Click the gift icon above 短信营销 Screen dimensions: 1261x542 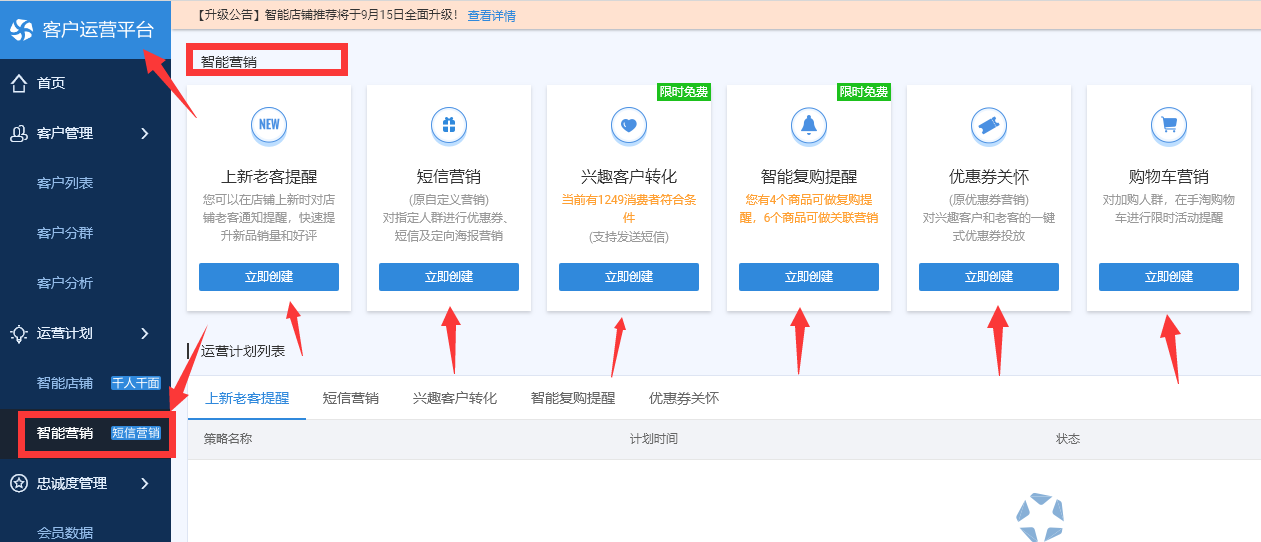pyautogui.click(x=449, y=125)
